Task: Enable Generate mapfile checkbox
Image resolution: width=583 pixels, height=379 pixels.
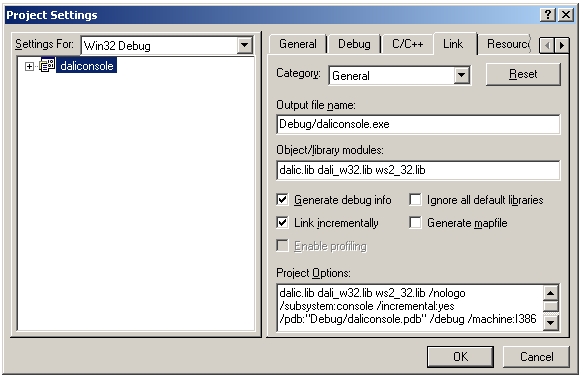Action: pyautogui.click(x=415, y=223)
